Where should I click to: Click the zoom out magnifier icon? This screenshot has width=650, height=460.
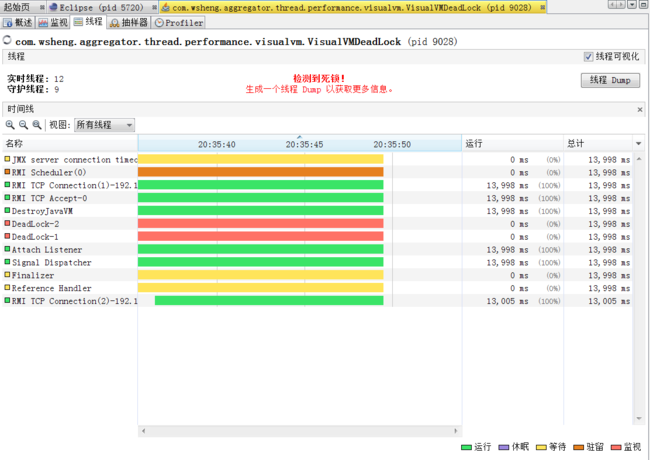[24, 125]
